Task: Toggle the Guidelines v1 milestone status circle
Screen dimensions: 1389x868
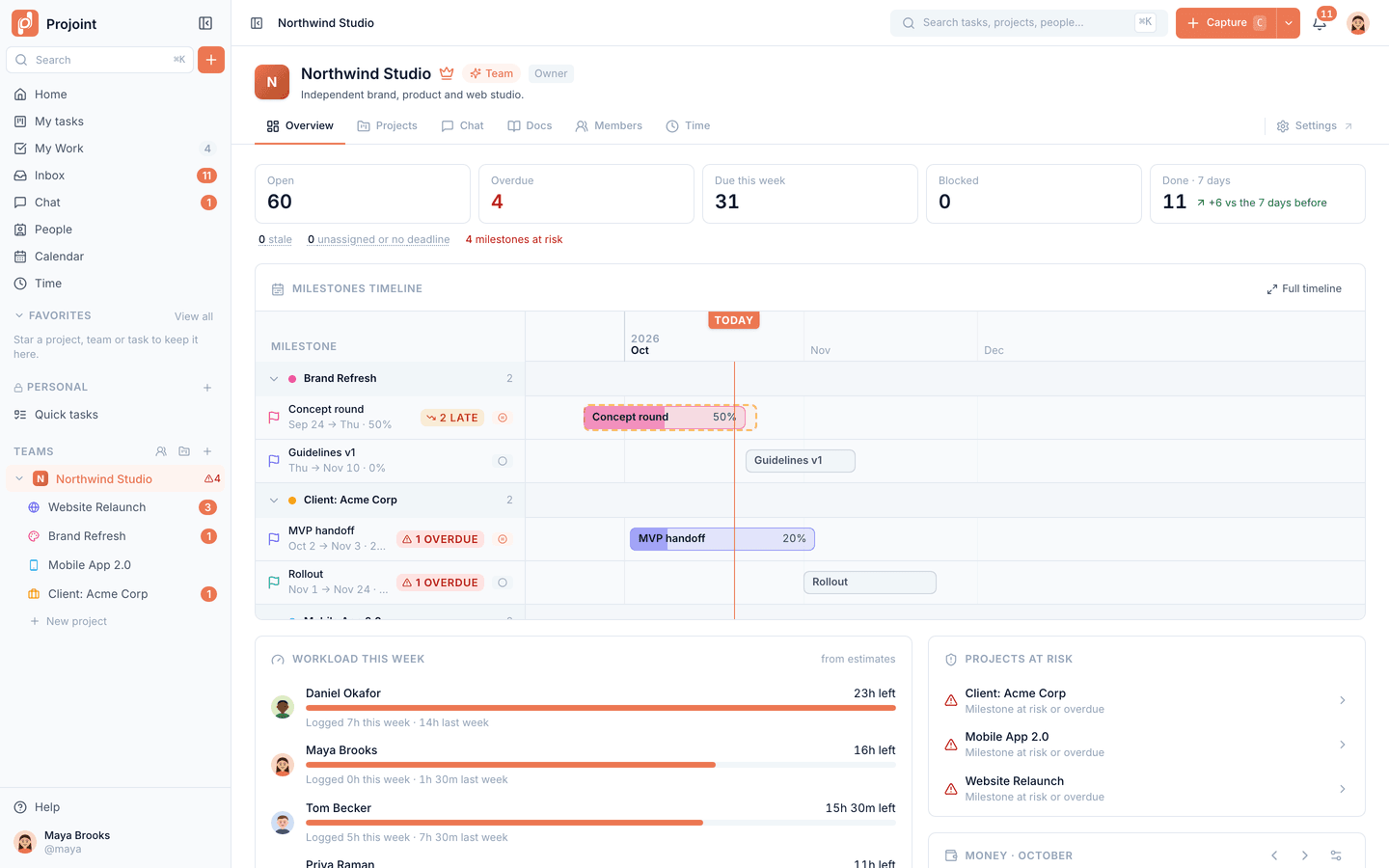Action: (503, 461)
